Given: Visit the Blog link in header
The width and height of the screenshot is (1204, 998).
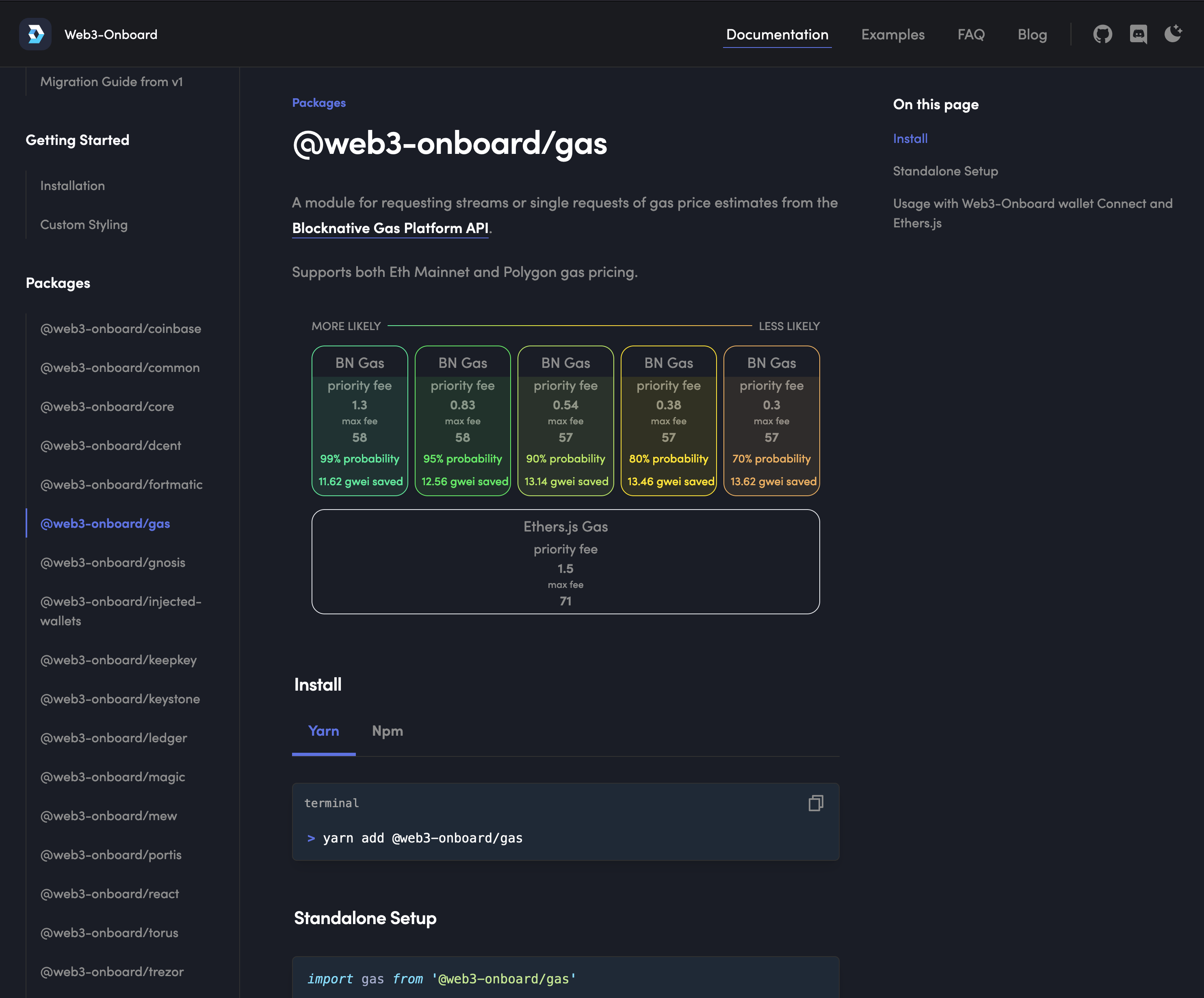Looking at the screenshot, I should pos(1032,35).
